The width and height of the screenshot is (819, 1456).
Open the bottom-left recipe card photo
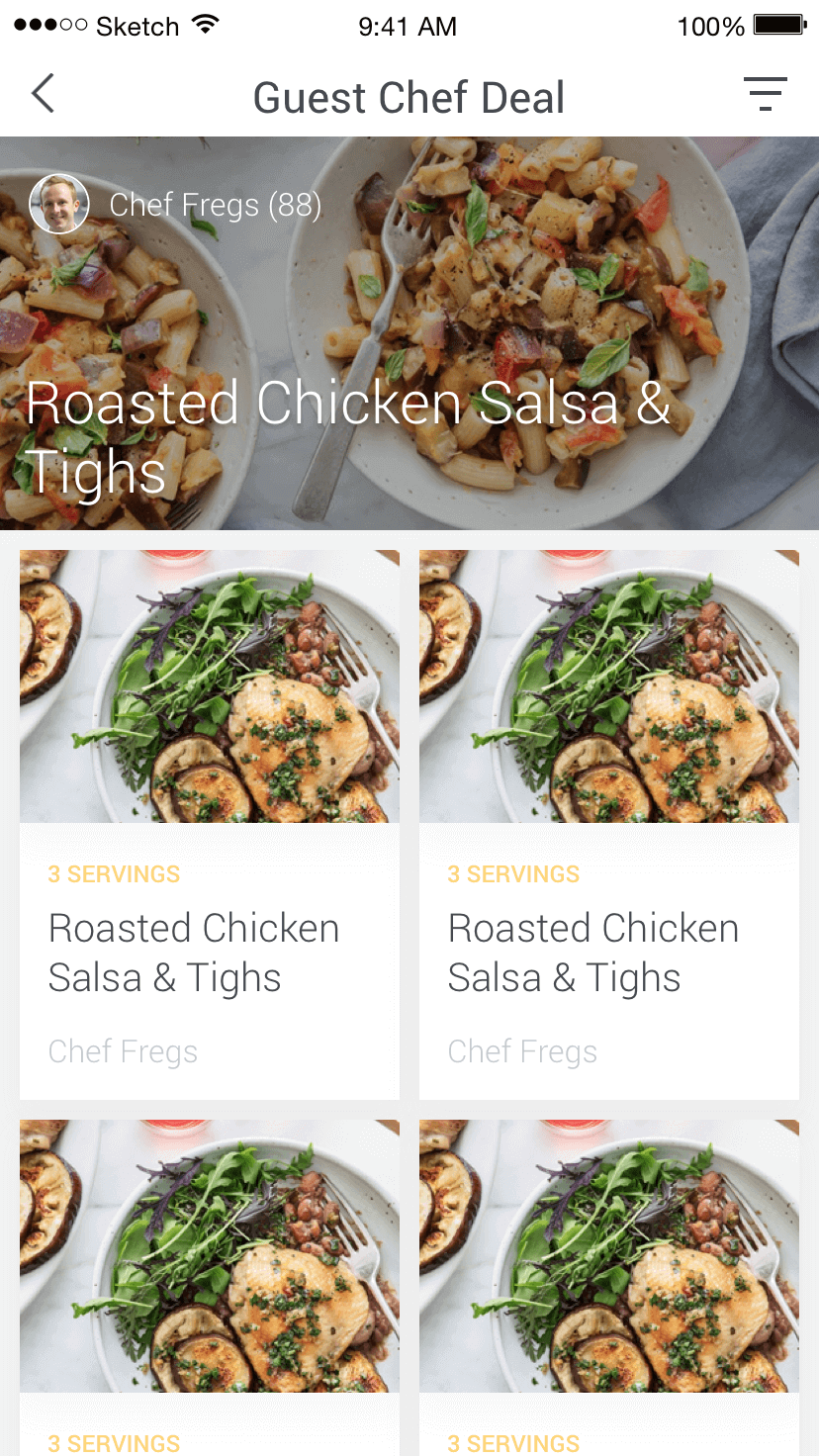pyautogui.click(x=210, y=1256)
